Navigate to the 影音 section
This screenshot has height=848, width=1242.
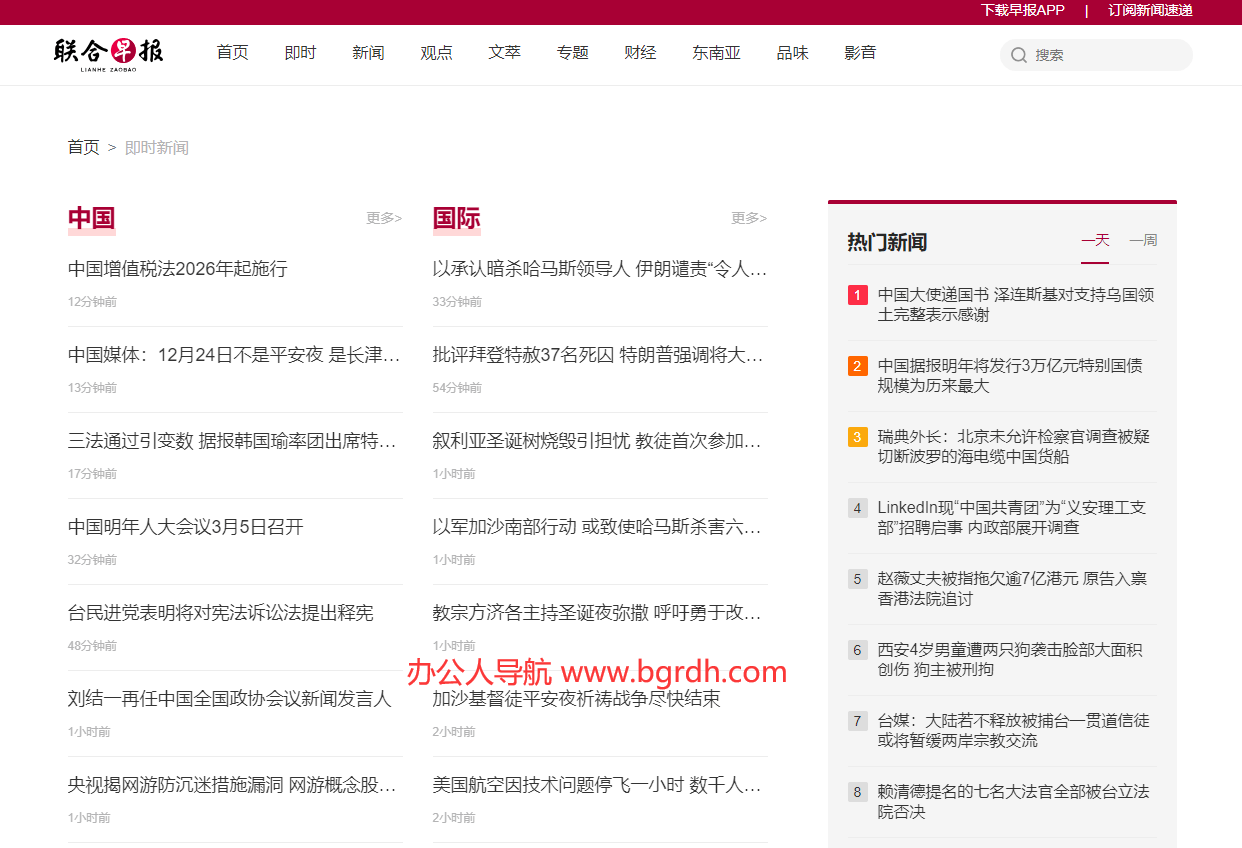(x=860, y=53)
